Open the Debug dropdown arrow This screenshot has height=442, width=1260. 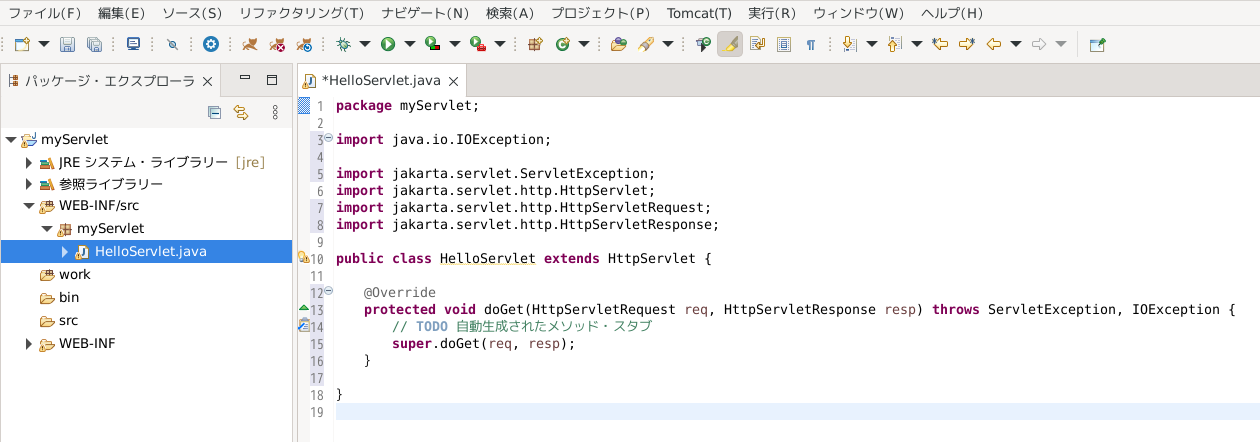click(x=365, y=44)
